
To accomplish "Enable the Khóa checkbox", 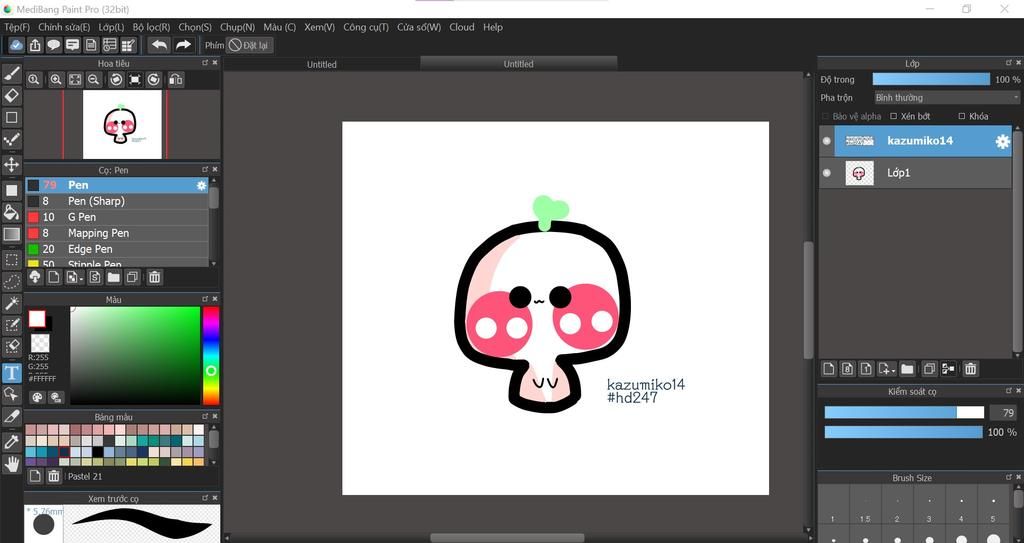I will [x=962, y=116].
